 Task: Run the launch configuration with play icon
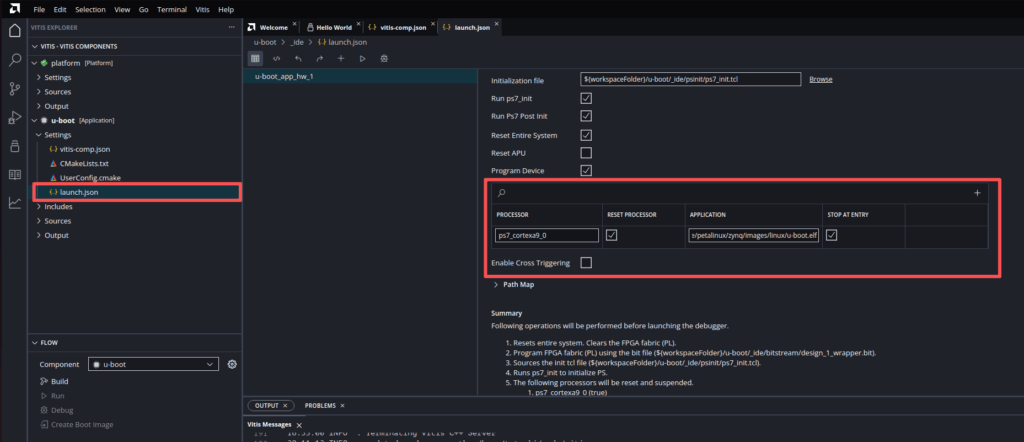362,59
